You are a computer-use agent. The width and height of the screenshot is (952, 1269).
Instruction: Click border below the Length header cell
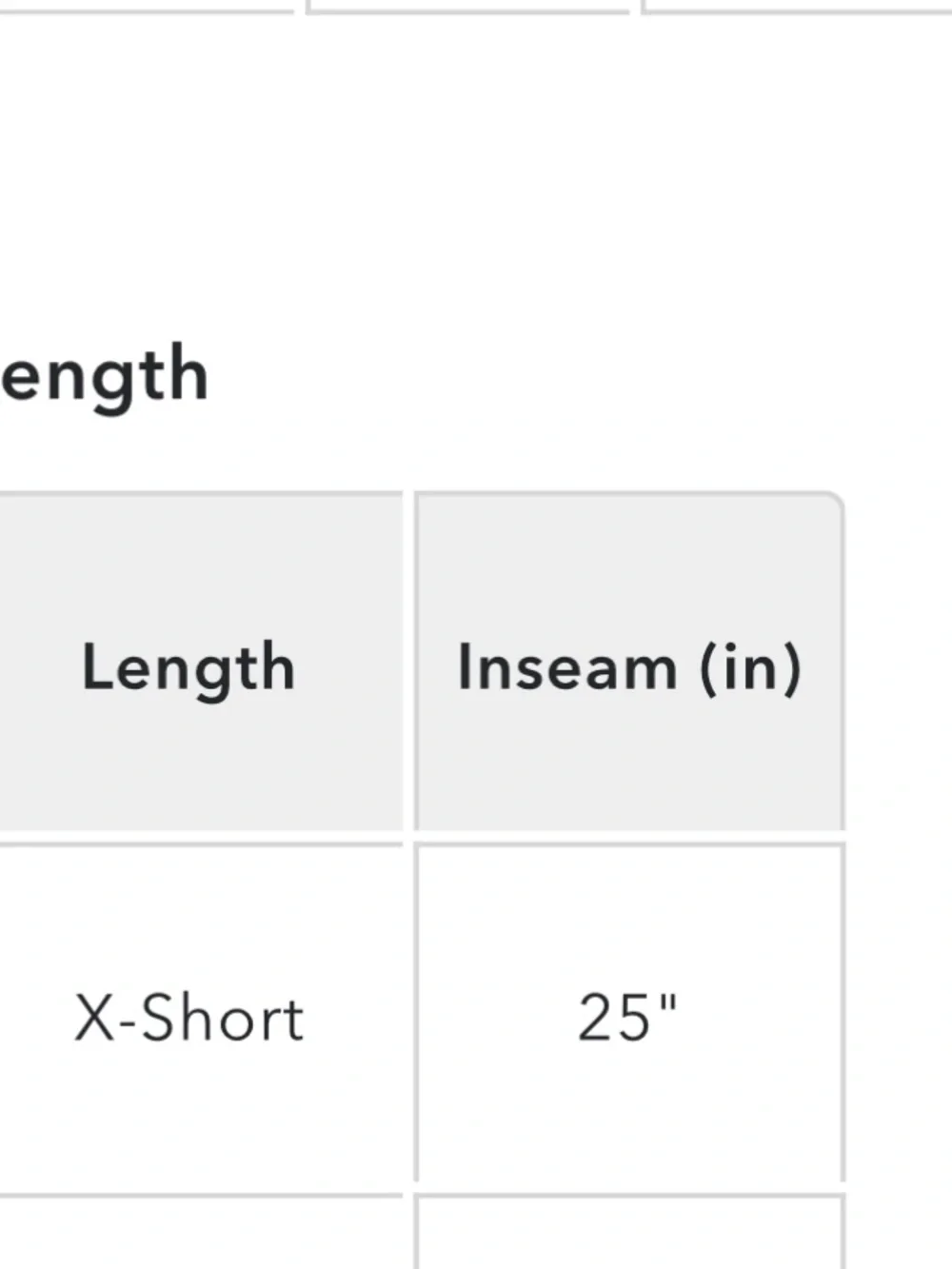tap(200, 839)
